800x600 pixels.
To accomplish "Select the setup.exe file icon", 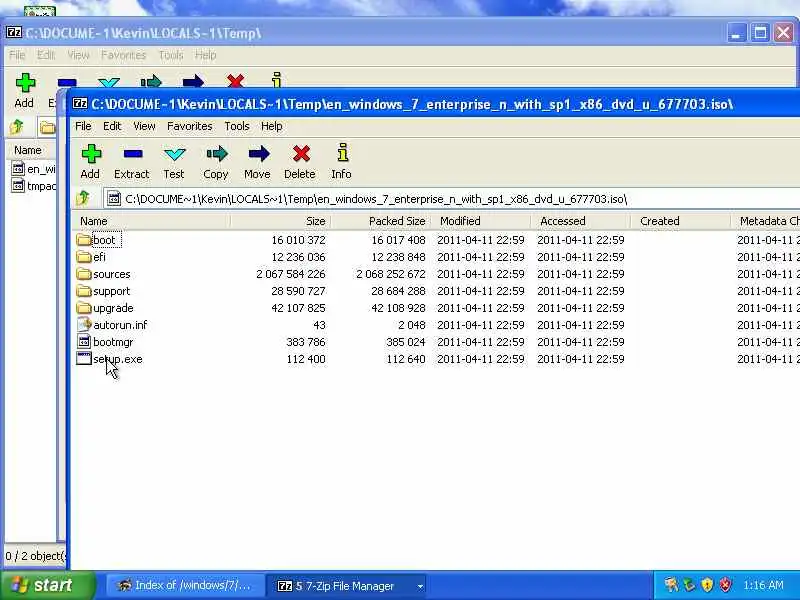I will tap(84, 358).
